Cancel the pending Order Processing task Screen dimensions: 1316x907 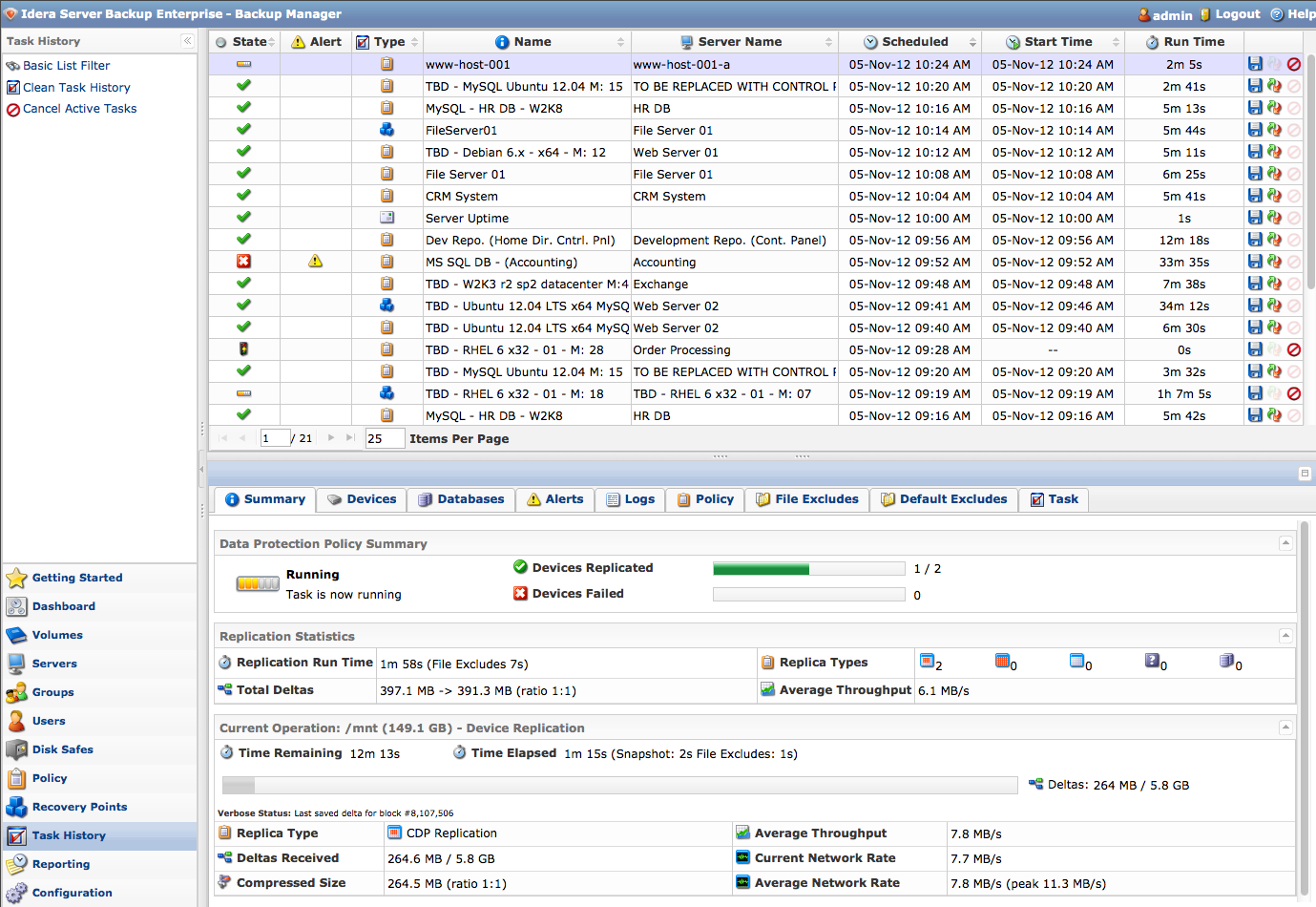1294,349
